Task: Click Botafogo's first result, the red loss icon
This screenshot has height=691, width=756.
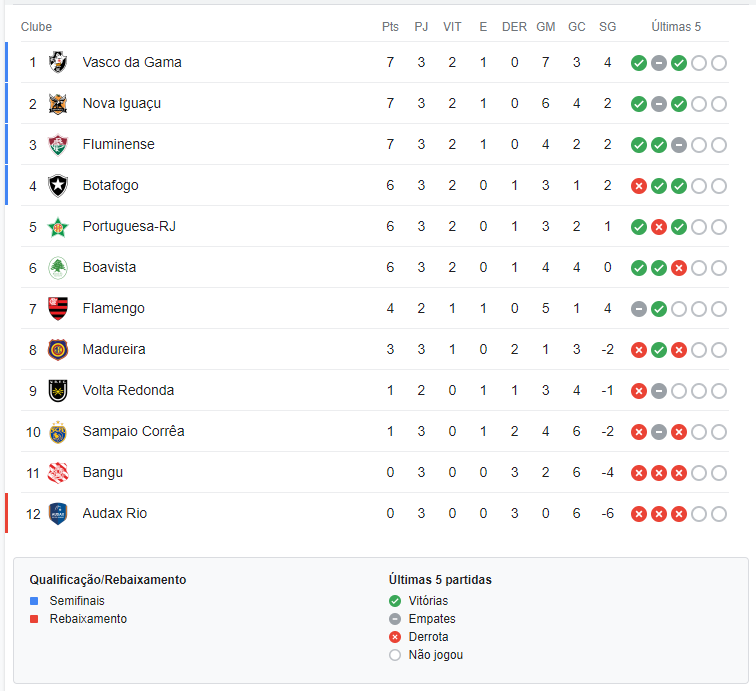Action: coord(639,186)
